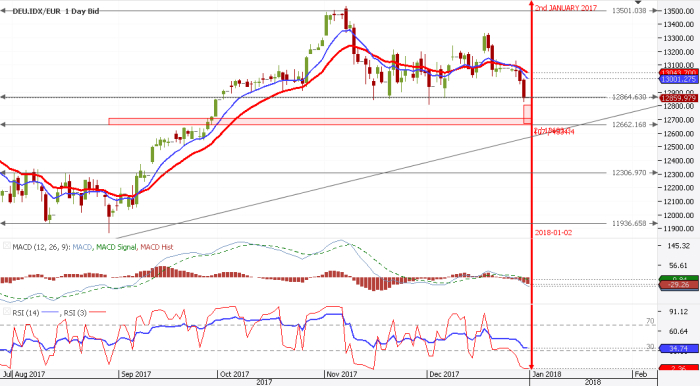This screenshot has width=700, height=386.
Task: Click the green MACD Signal legend label
Action: 116,247
